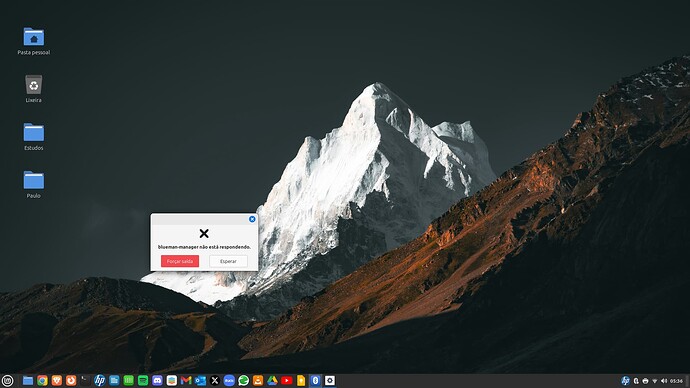Open YouTube from the panel
This screenshot has height=388, width=690.
(286, 381)
